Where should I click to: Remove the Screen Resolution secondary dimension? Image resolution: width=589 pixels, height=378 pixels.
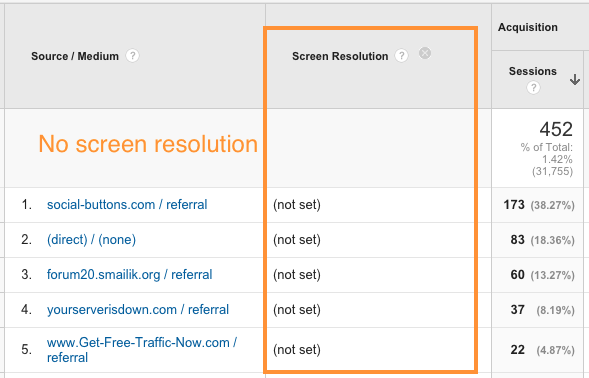click(425, 53)
